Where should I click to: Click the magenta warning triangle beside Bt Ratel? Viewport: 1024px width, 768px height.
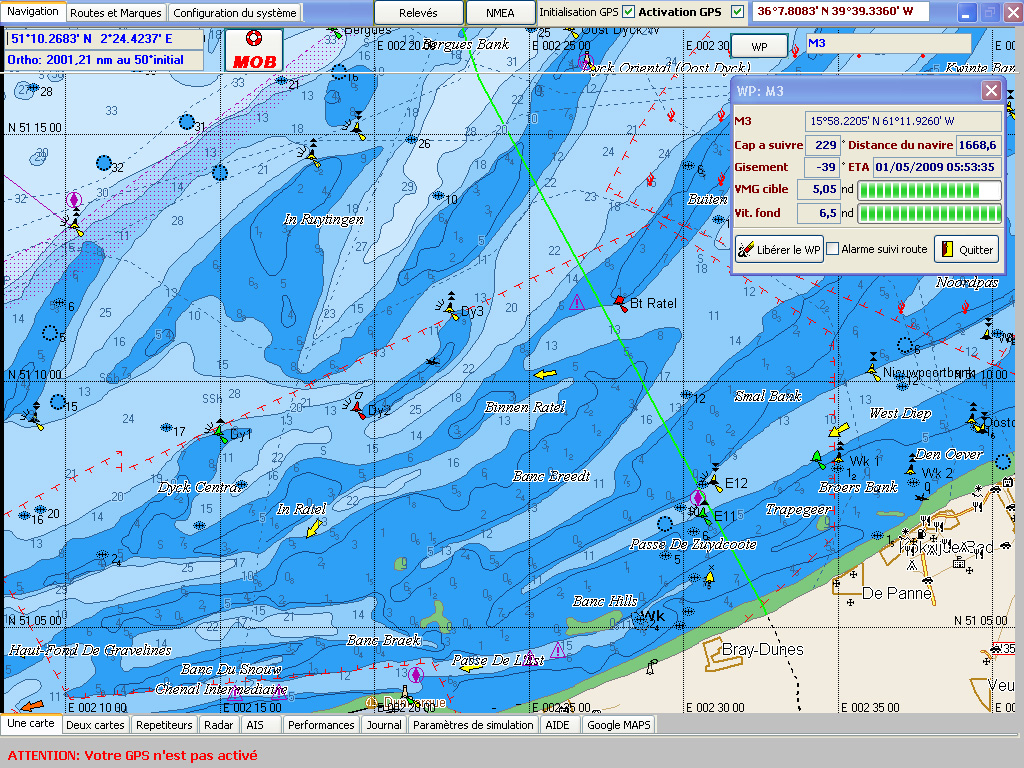click(577, 302)
